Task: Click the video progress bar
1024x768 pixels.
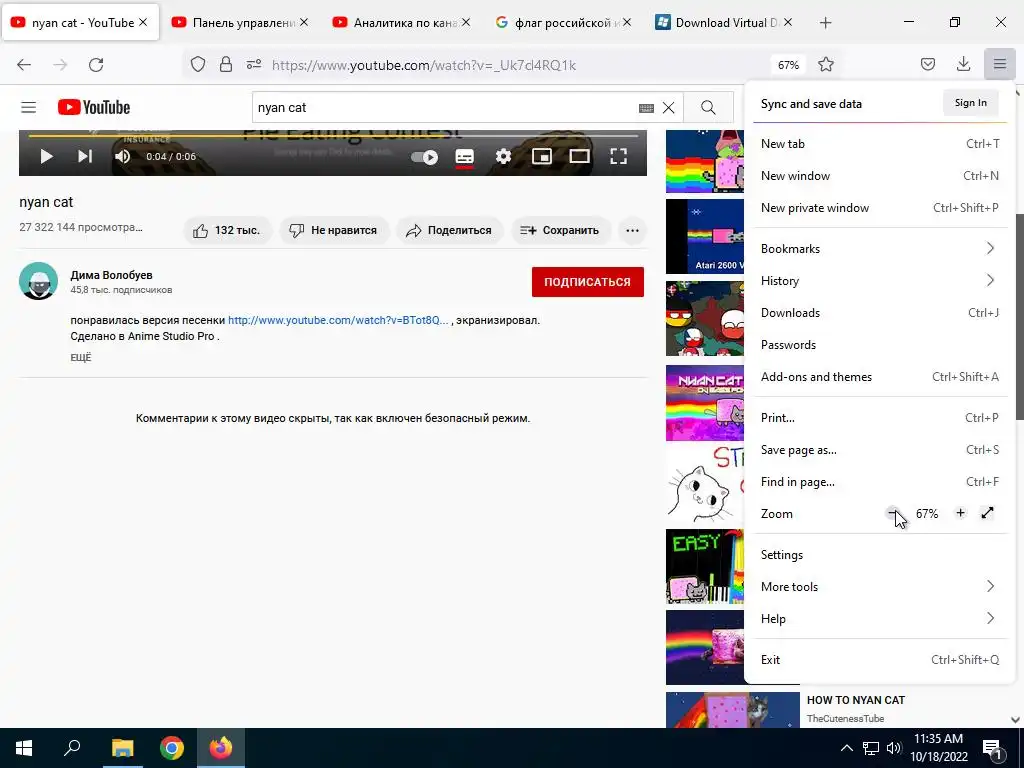Action: click(x=333, y=136)
